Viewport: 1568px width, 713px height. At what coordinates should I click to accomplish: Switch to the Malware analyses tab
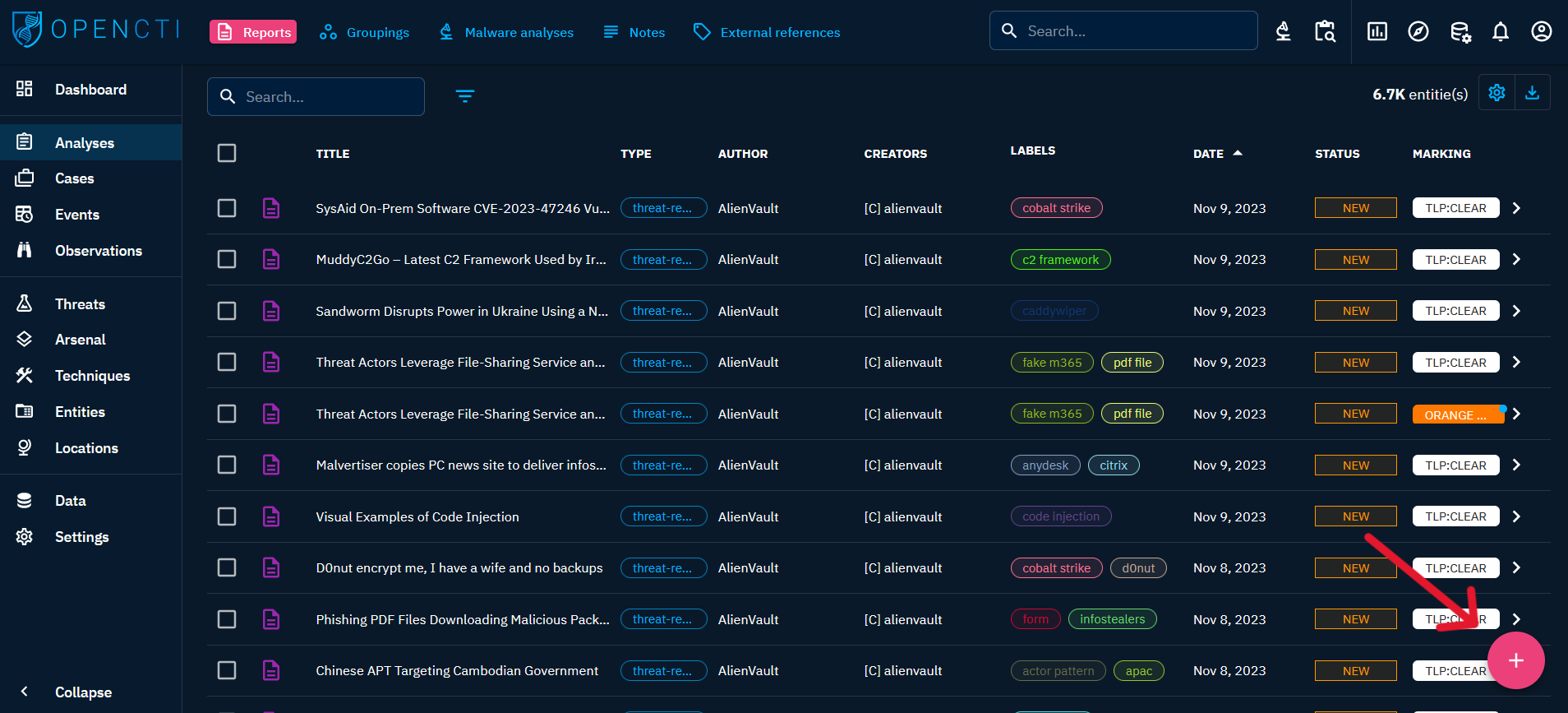click(x=506, y=32)
